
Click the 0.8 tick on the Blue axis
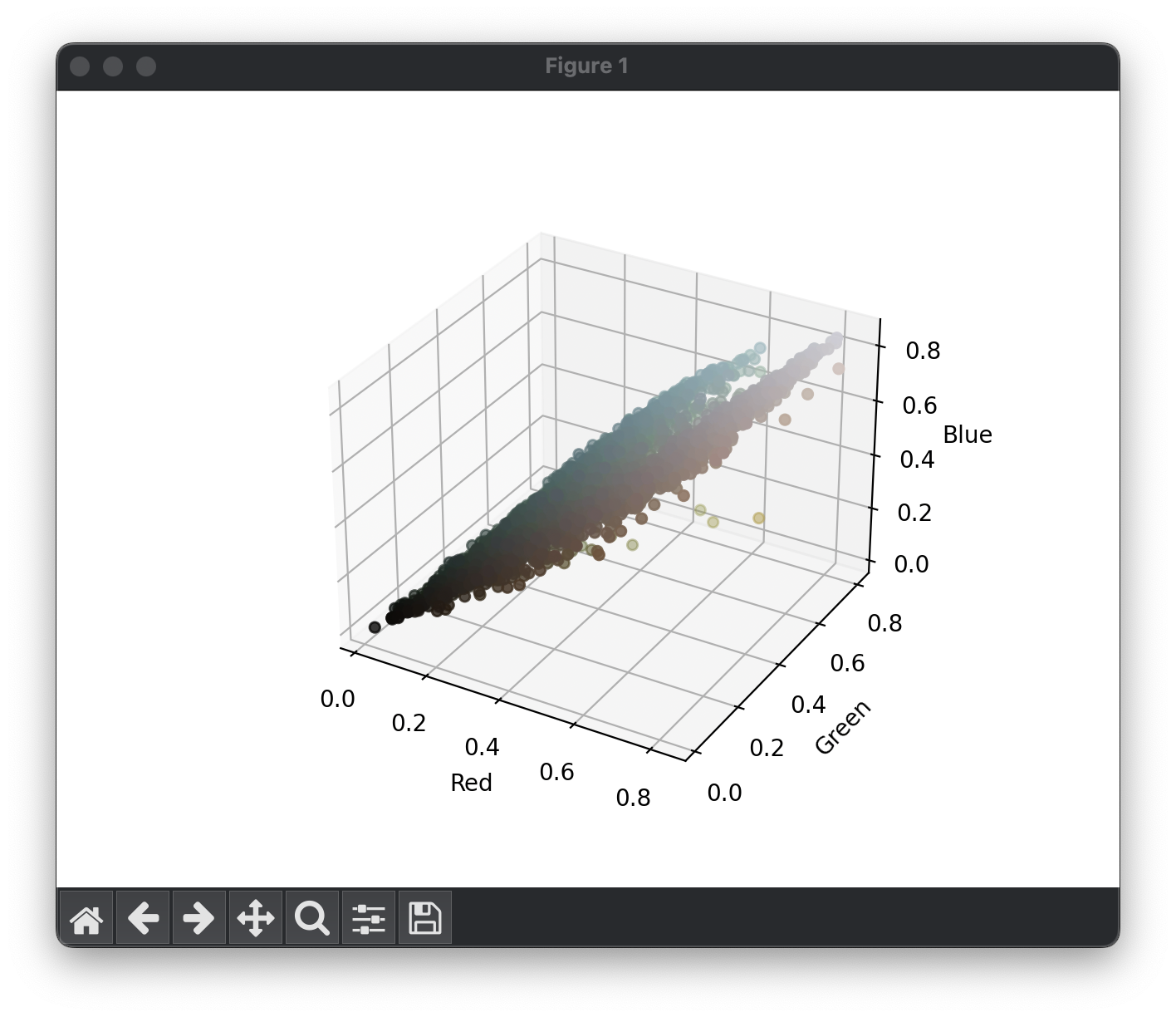pyautogui.click(x=923, y=351)
